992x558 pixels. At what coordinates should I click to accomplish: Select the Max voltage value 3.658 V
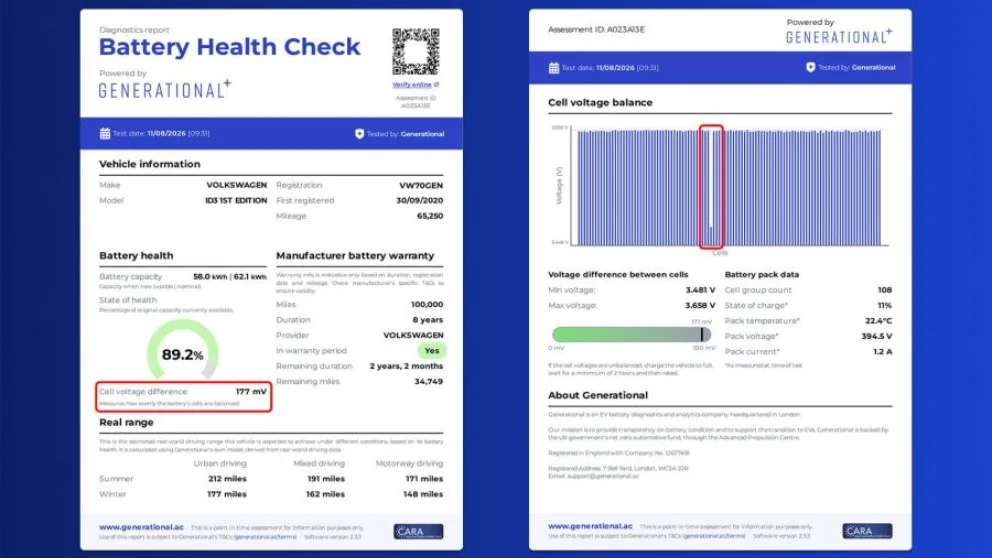[x=700, y=306]
